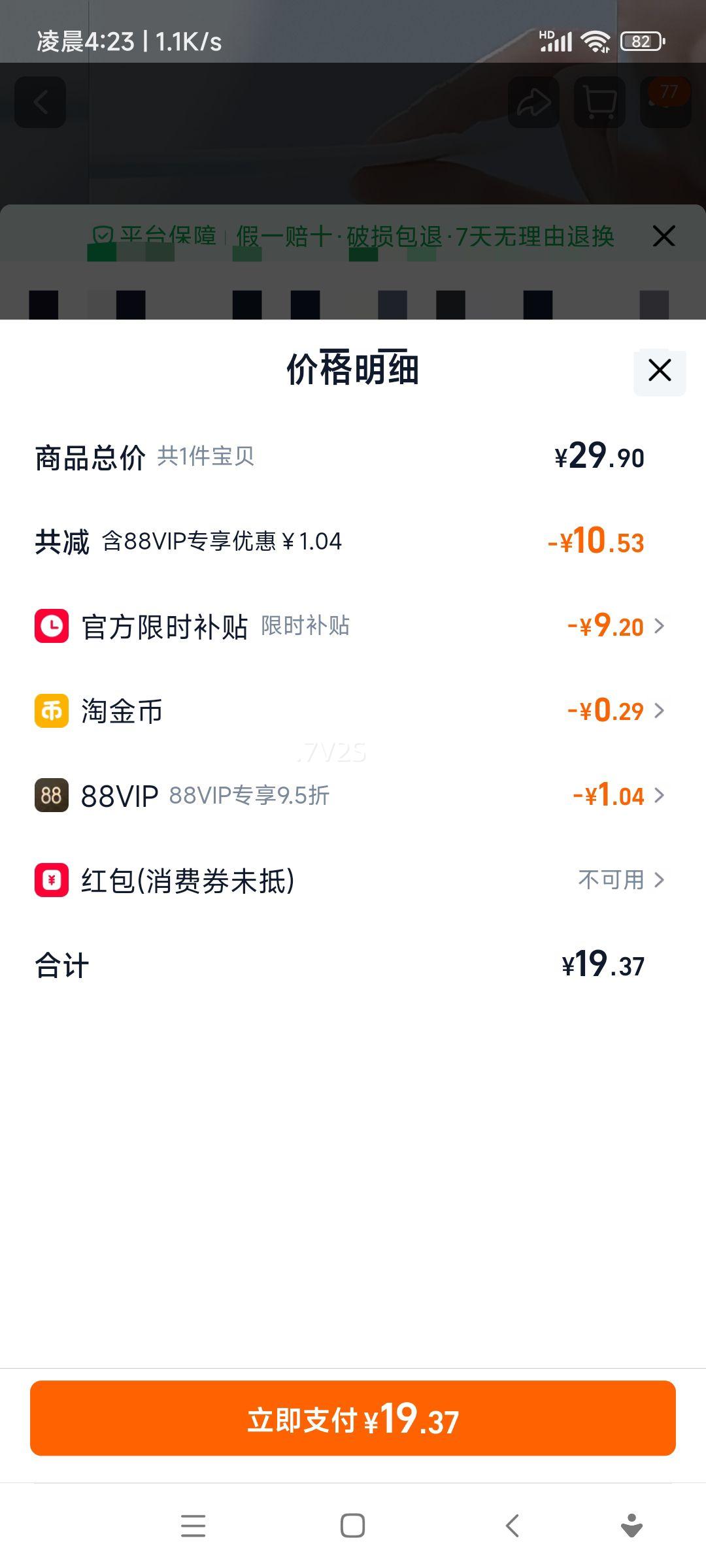Expand 88VIP discount of ¥1.04
This screenshot has height=1568, width=706.
659,795
